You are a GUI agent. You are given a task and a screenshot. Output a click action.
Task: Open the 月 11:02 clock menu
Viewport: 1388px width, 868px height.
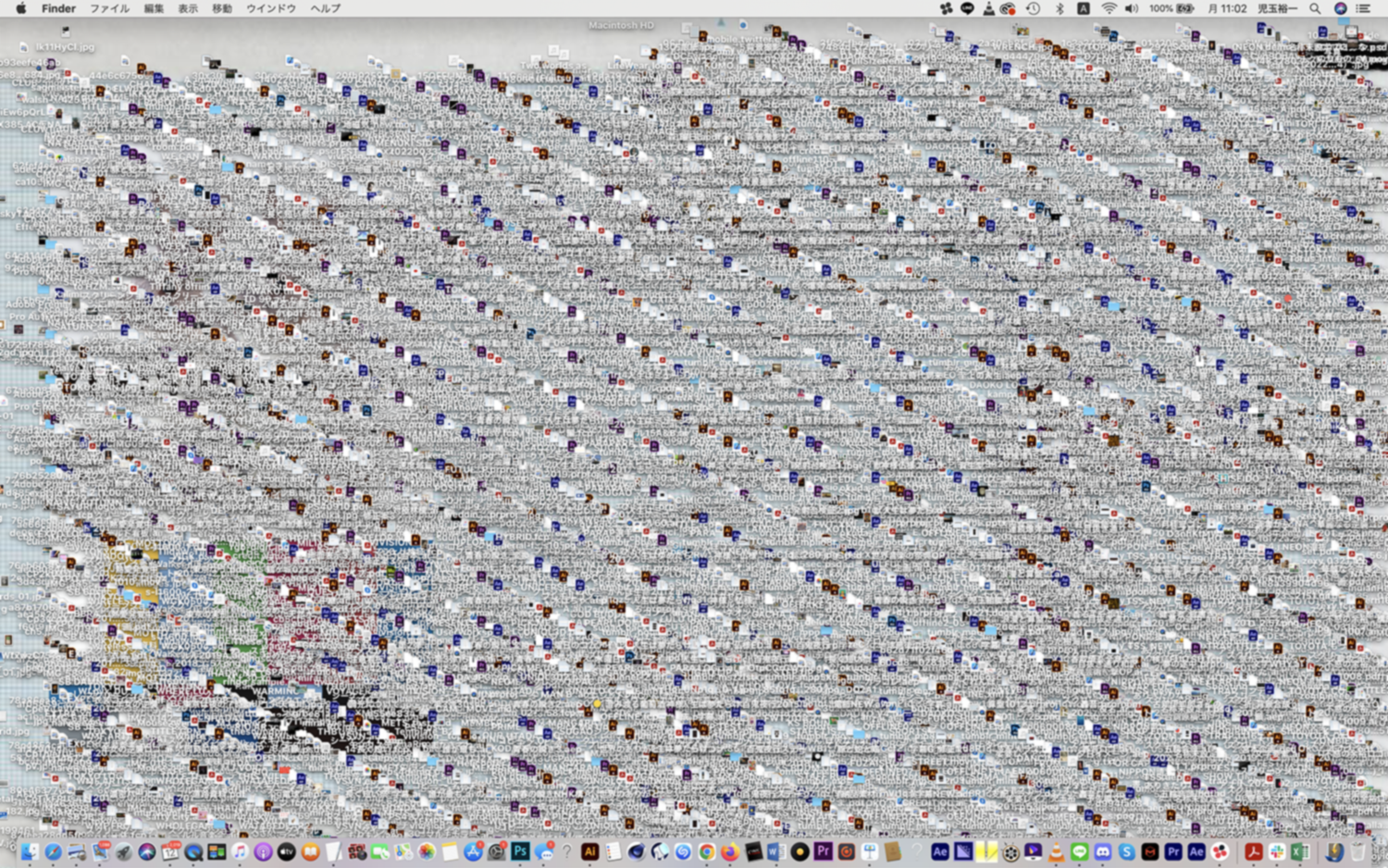[x=1227, y=8]
